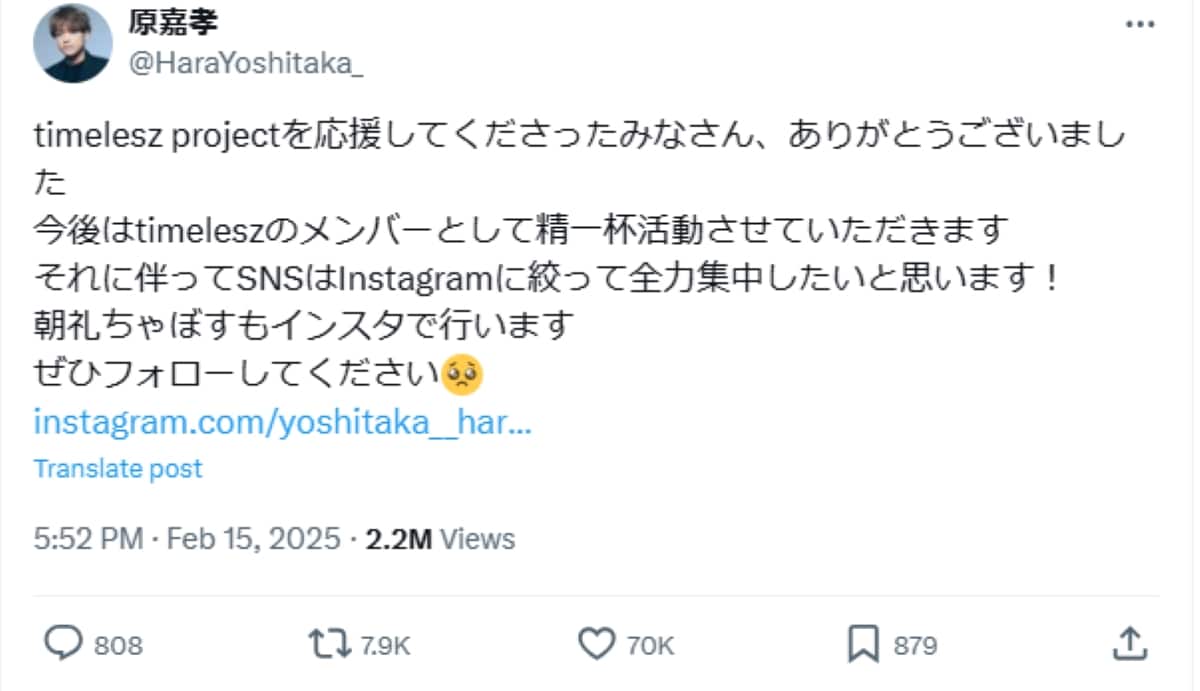Image resolution: width=1200 pixels, height=691 pixels.
Task: Toggle the heart to unlike the post
Action: point(599,645)
